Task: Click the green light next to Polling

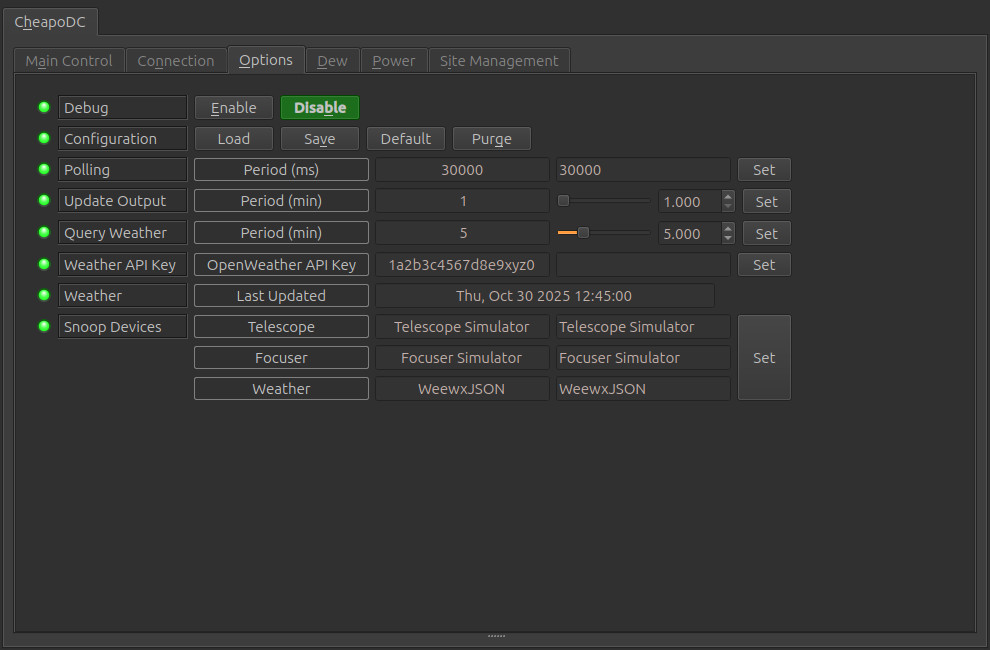Action: [43, 169]
